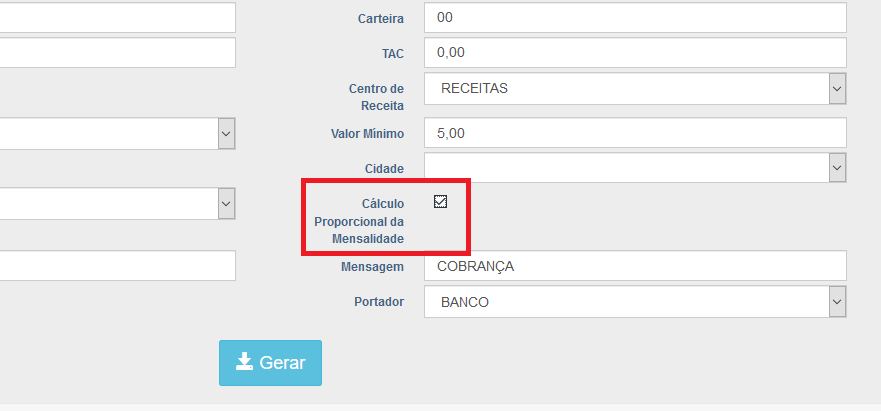
Task: Click the Valor Mínimo label
Action: coord(367,133)
